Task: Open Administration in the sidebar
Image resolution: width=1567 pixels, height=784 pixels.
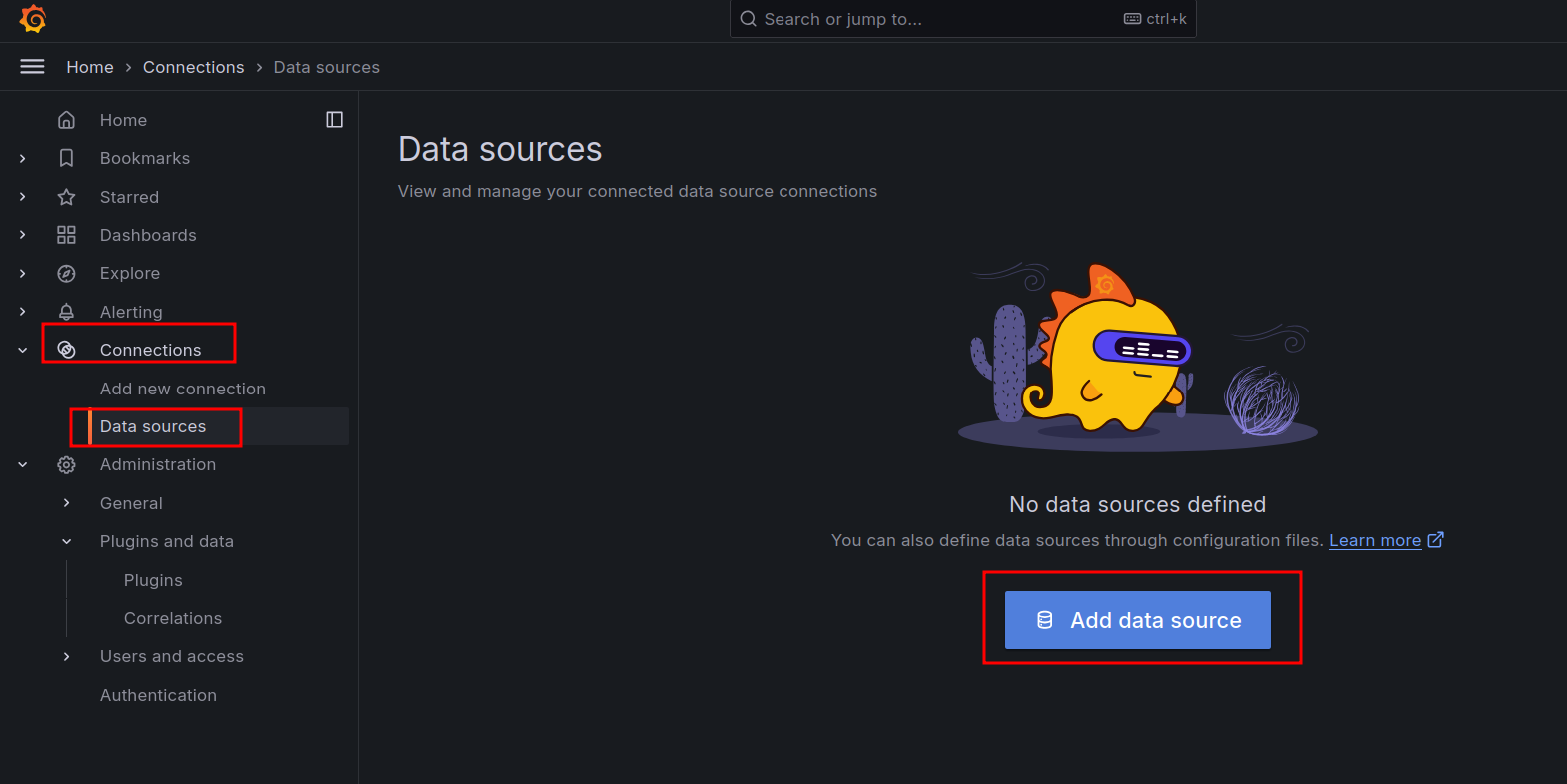Action: (158, 464)
